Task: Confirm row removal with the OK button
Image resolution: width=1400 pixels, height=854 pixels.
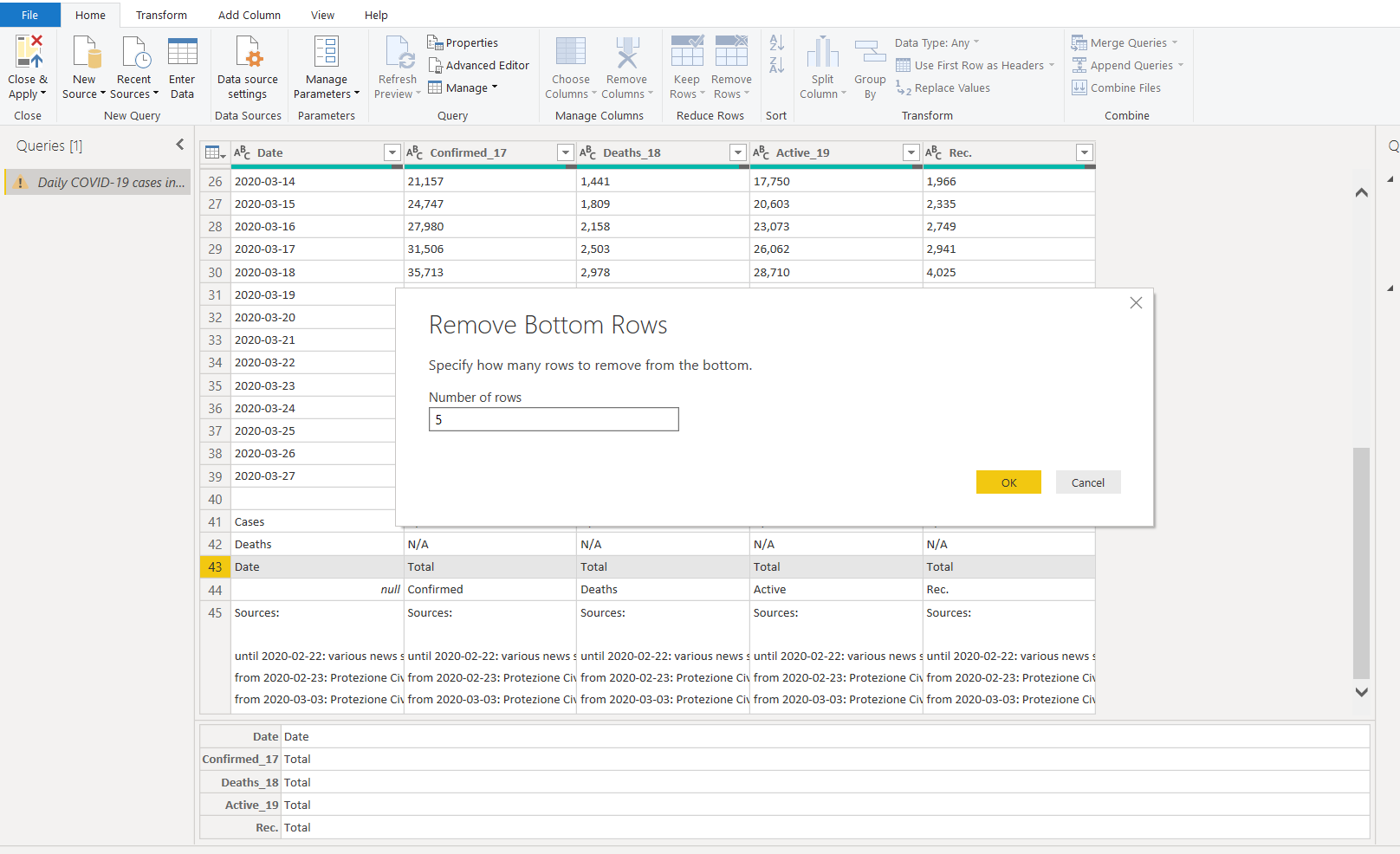Action: [x=1008, y=482]
